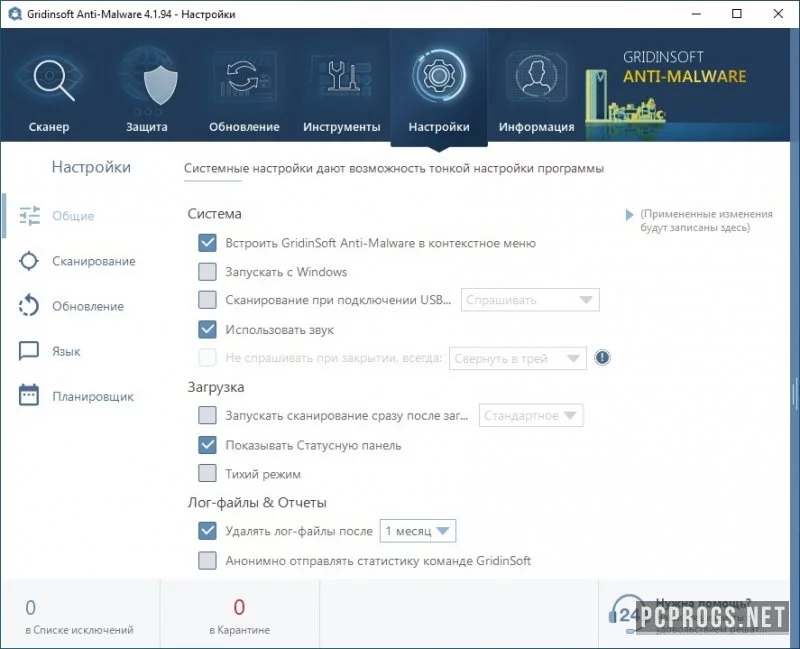800x649 pixels.
Task: Toggle context menu integration checkbox
Action: 207,243
